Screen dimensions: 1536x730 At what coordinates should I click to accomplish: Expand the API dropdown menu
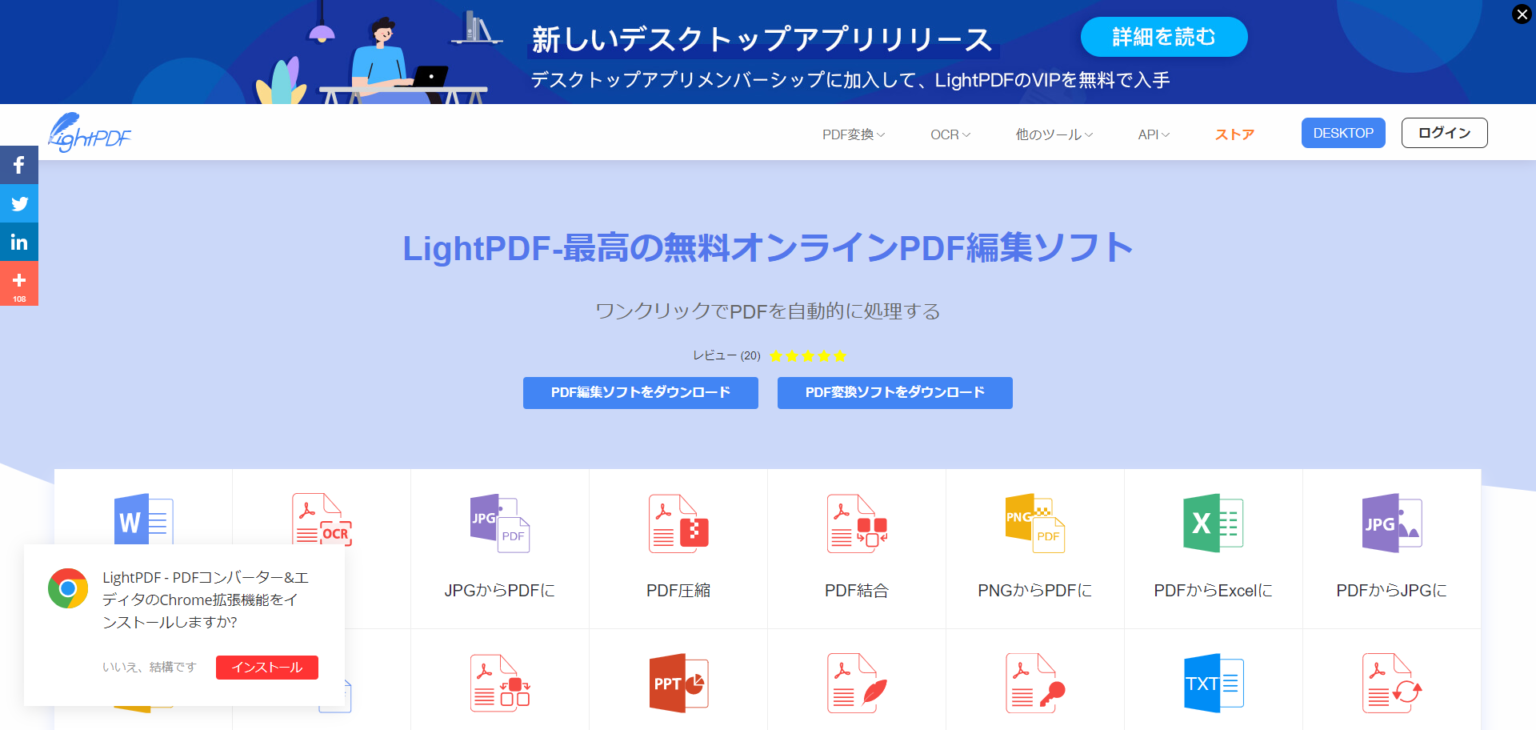tap(1153, 134)
